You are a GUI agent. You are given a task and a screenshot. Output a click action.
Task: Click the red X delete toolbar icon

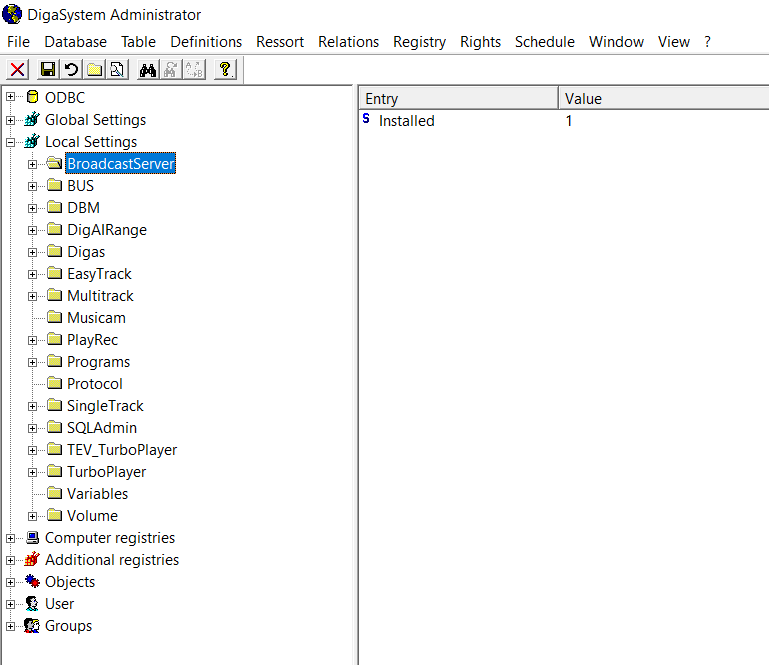18,69
